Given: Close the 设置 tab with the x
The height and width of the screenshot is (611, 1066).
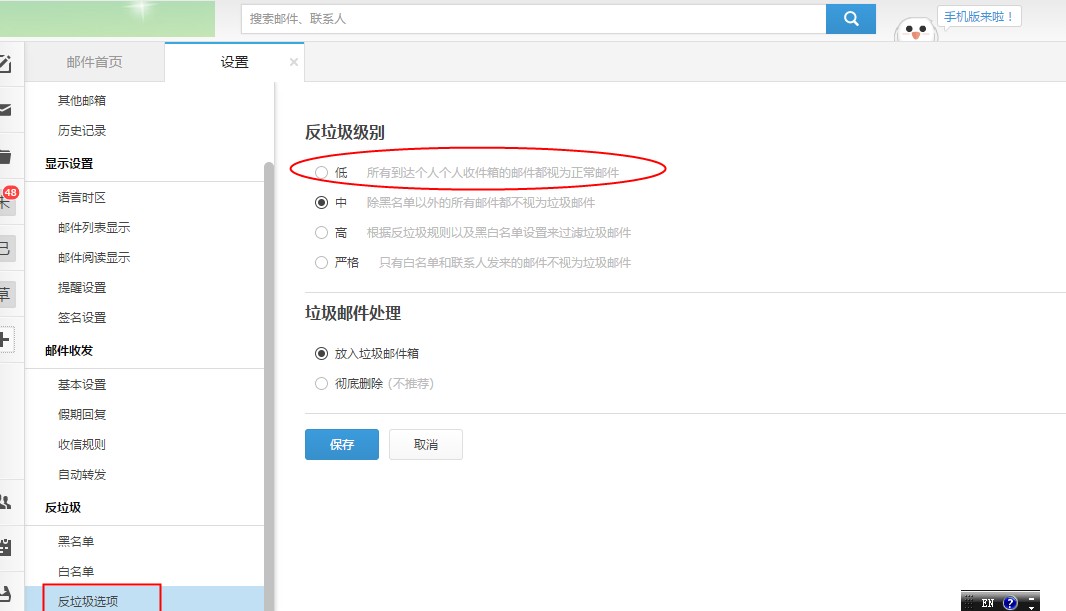Looking at the screenshot, I should tap(293, 62).
